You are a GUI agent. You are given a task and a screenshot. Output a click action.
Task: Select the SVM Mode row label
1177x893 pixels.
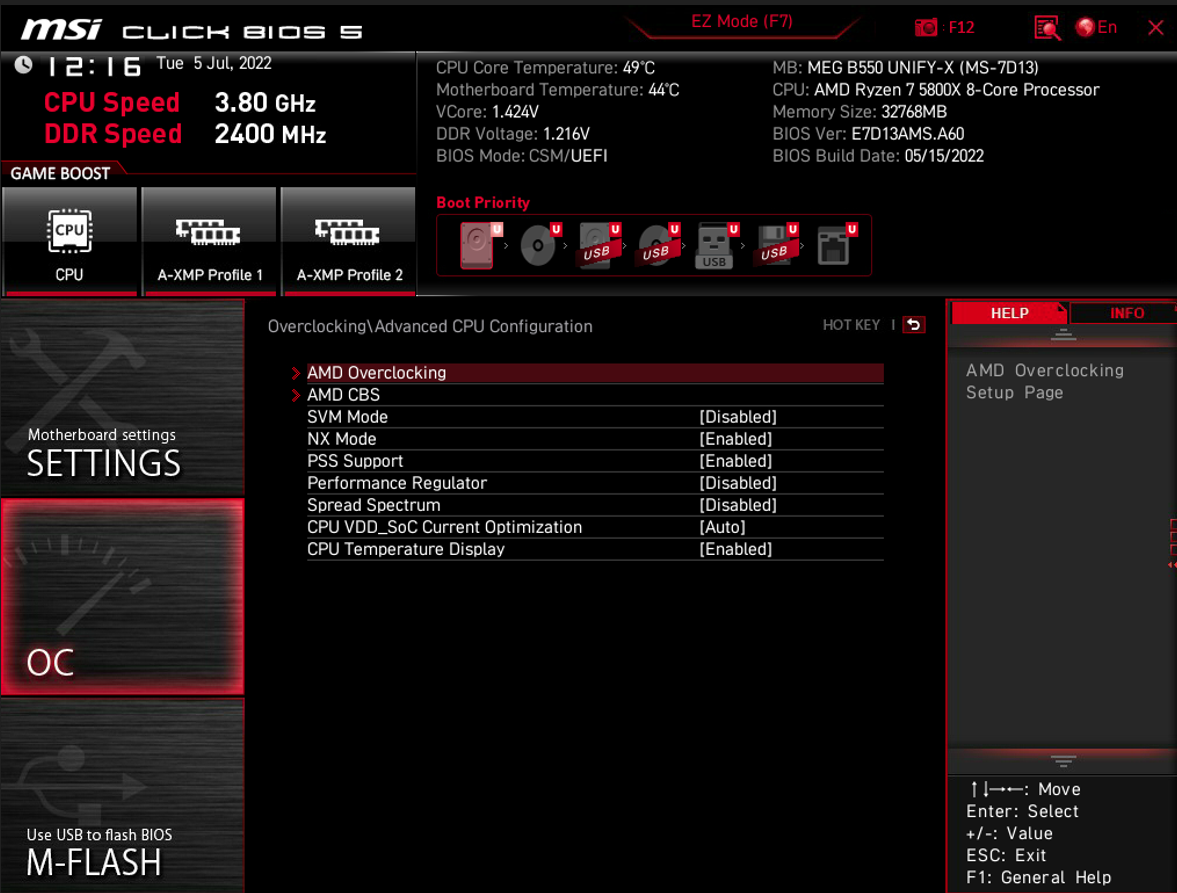point(348,417)
